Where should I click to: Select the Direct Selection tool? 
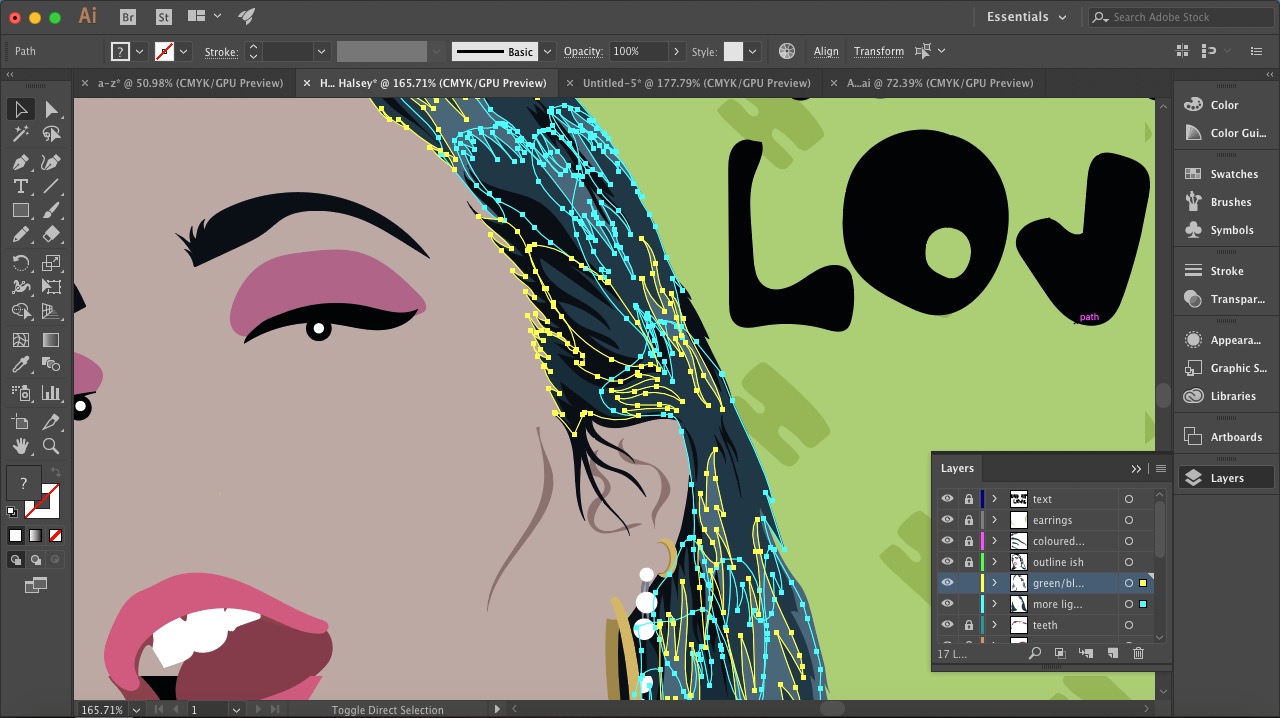(52, 109)
